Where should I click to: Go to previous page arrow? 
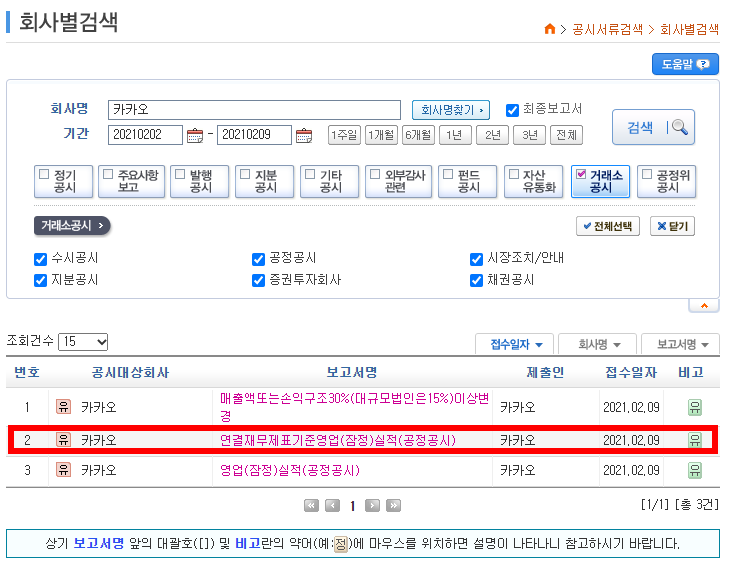[332, 505]
